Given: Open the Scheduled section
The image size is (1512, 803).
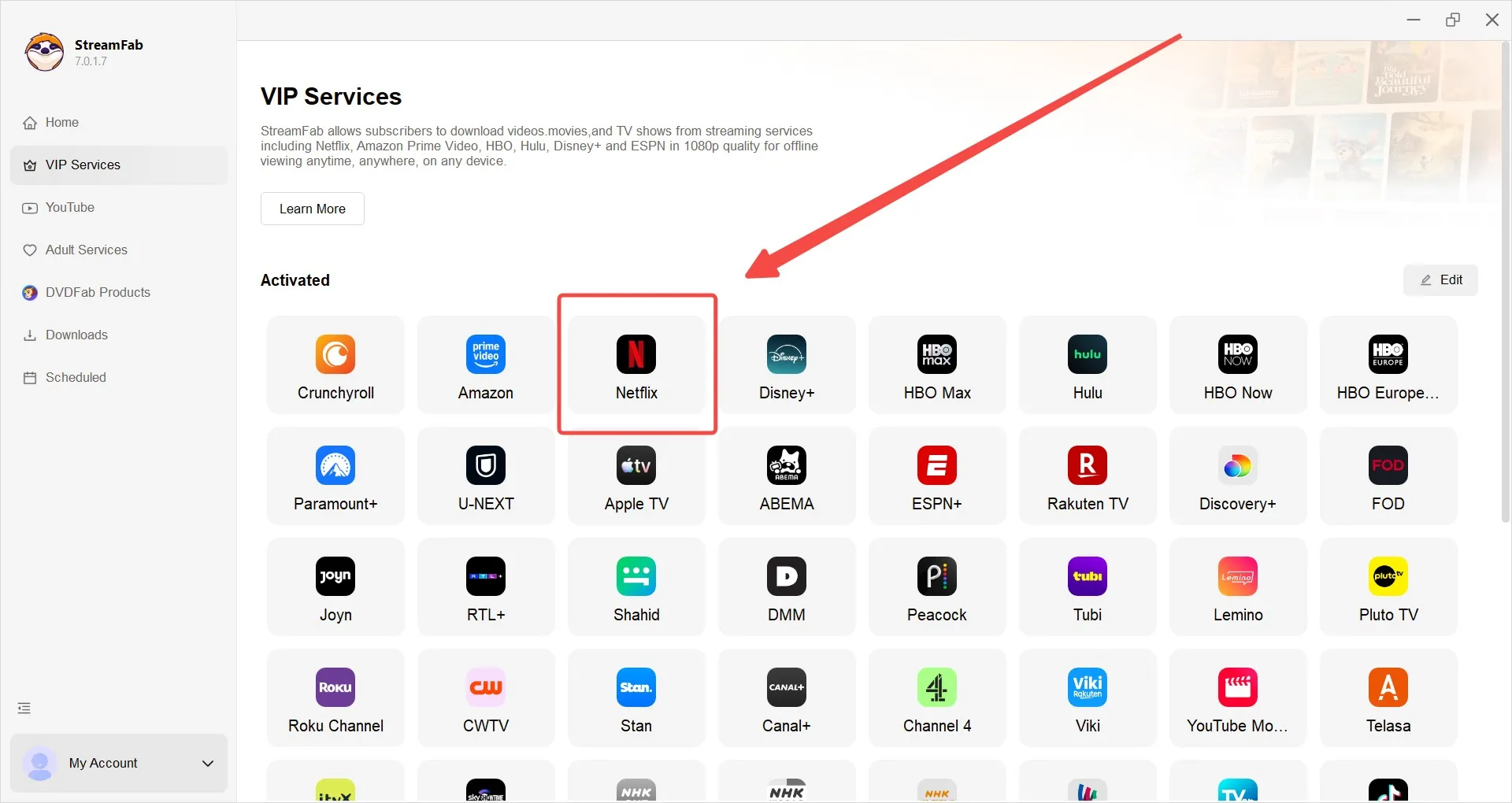Looking at the screenshot, I should tap(119, 378).
